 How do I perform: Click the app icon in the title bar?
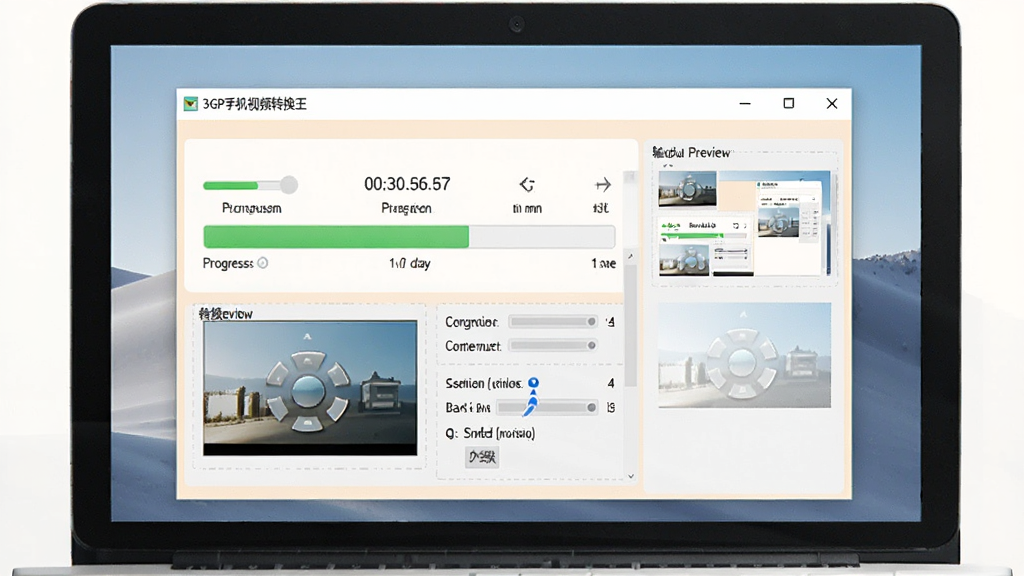click(190, 104)
